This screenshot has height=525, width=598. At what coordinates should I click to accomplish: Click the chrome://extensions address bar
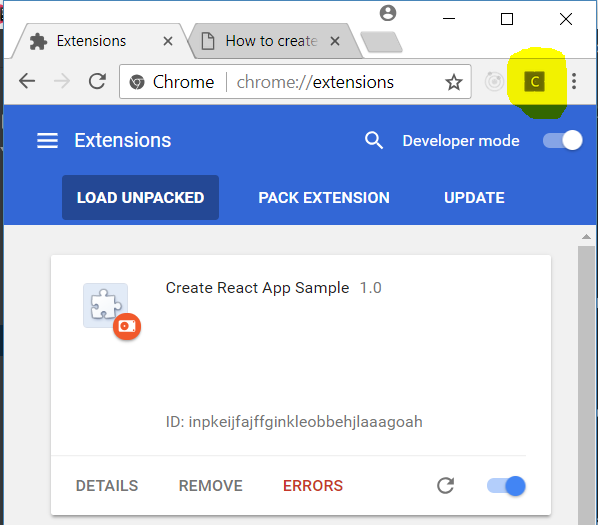pos(295,82)
